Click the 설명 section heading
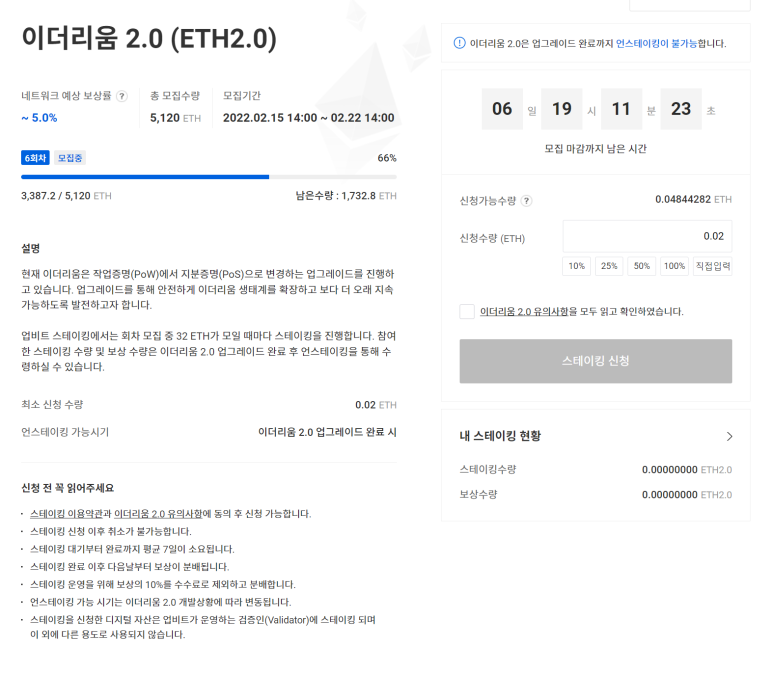 (31, 248)
